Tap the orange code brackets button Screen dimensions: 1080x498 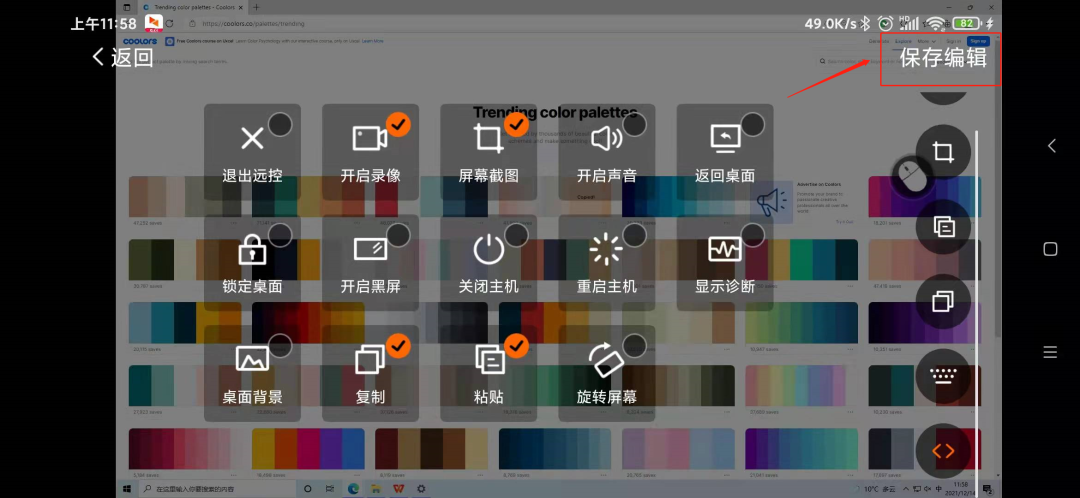click(943, 450)
